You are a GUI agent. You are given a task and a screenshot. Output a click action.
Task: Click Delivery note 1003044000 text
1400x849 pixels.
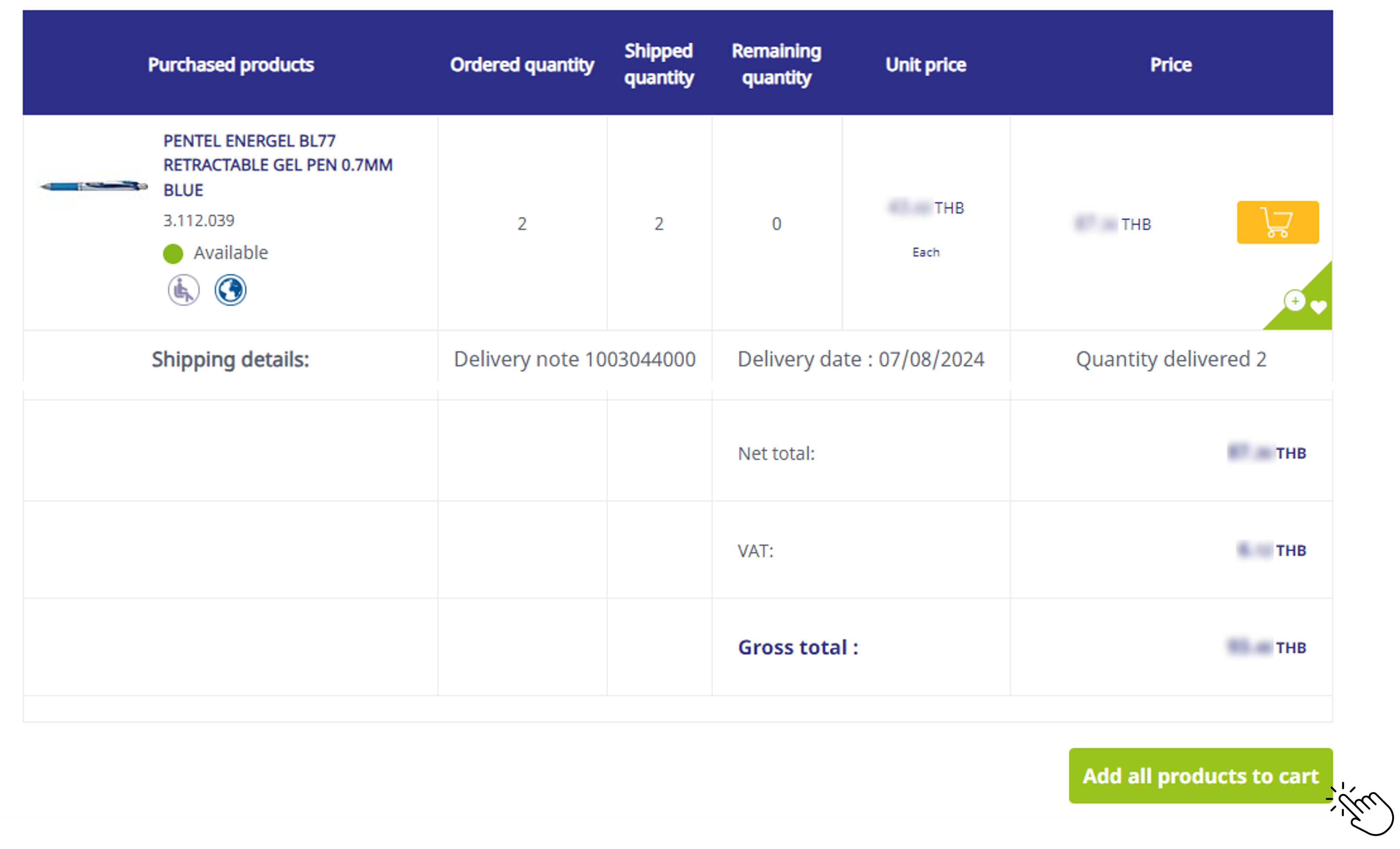(574, 359)
